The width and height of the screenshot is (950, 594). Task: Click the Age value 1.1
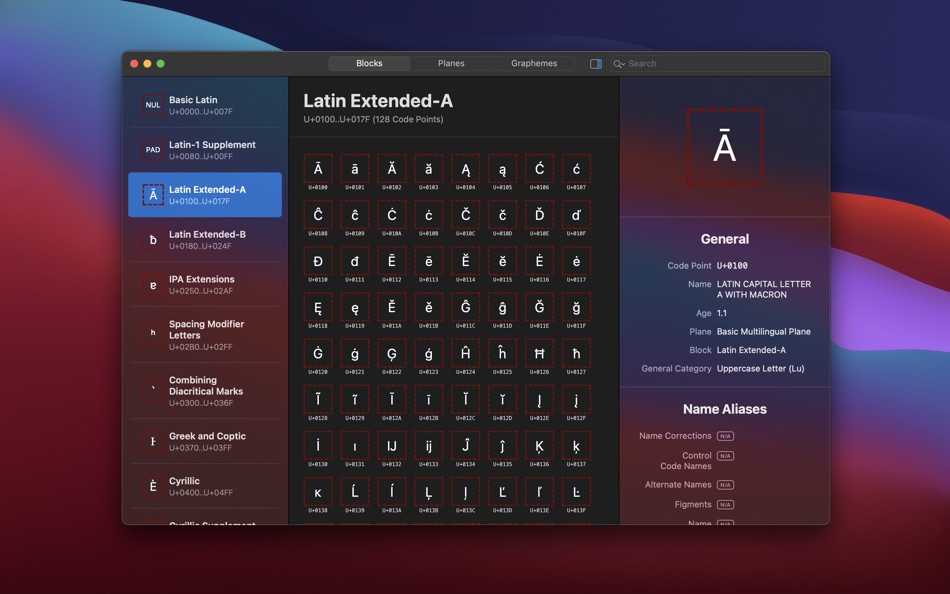click(722, 313)
